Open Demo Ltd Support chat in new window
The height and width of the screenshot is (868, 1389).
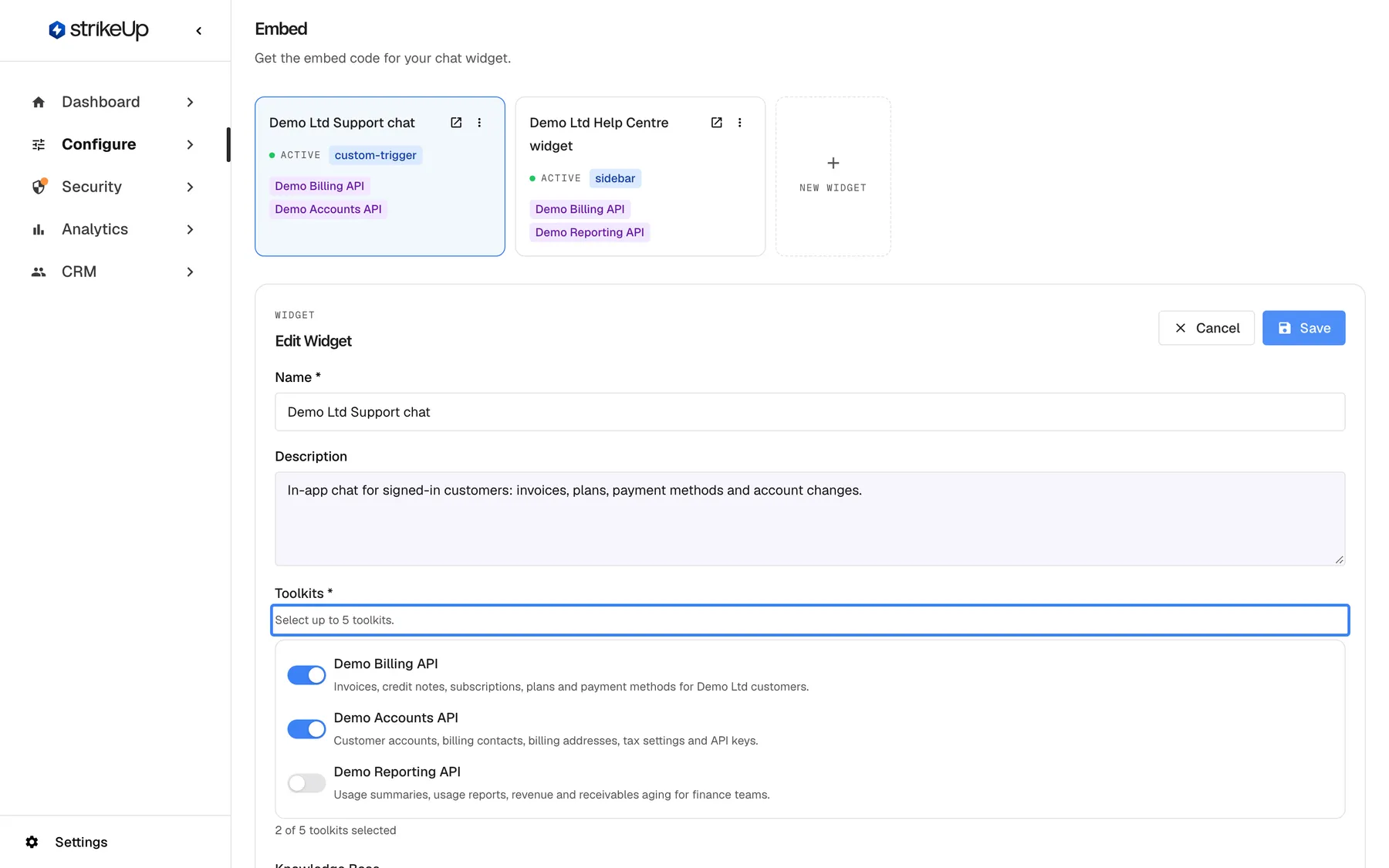456,123
